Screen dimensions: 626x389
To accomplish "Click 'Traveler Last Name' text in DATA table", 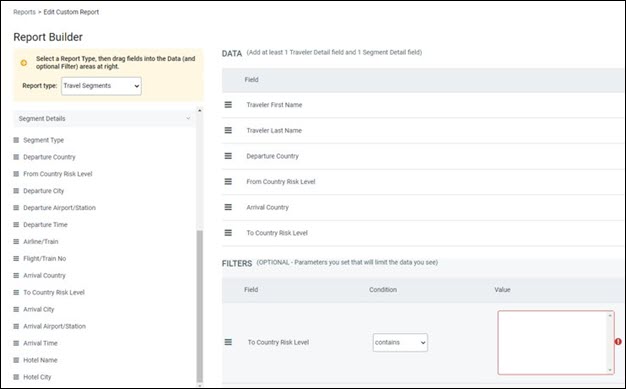I will [274, 130].
